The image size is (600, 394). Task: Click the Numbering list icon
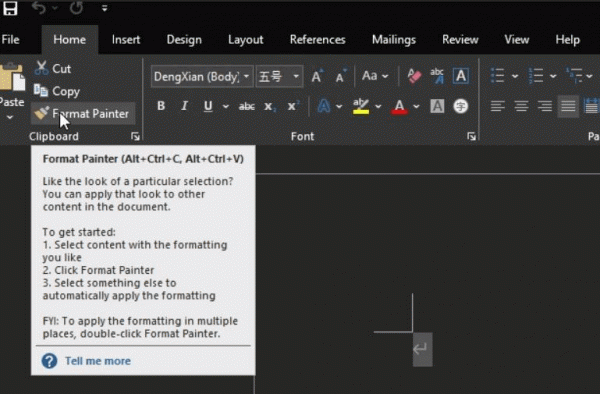(x=535, y=76)
